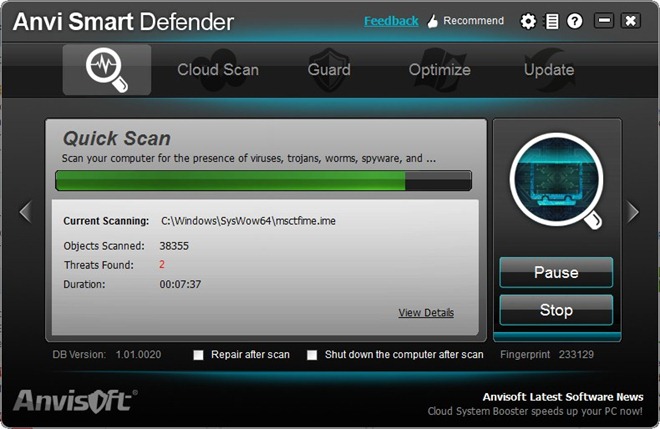Click the right arrow to next scan type
Viewport: 660px width, 429px height.
(x=633, y=211)
